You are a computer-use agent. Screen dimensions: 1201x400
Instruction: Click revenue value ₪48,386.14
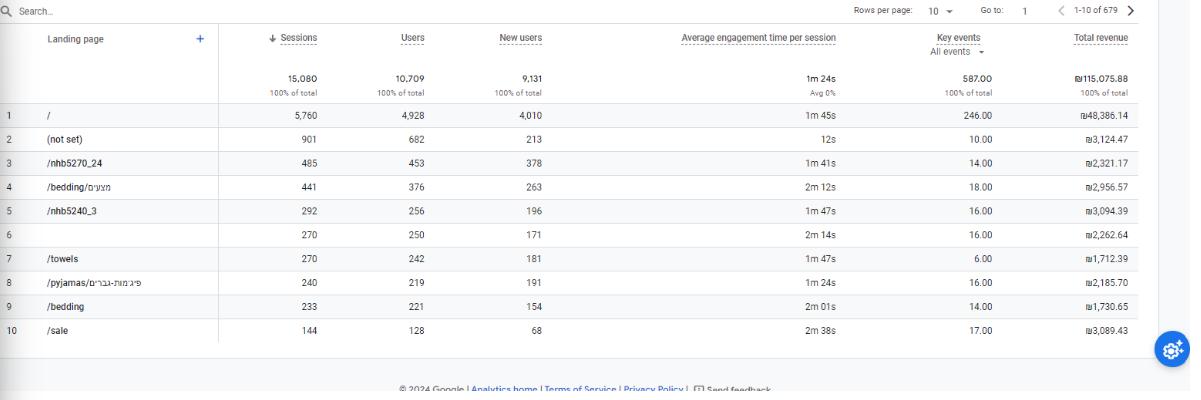point(1104,115)
